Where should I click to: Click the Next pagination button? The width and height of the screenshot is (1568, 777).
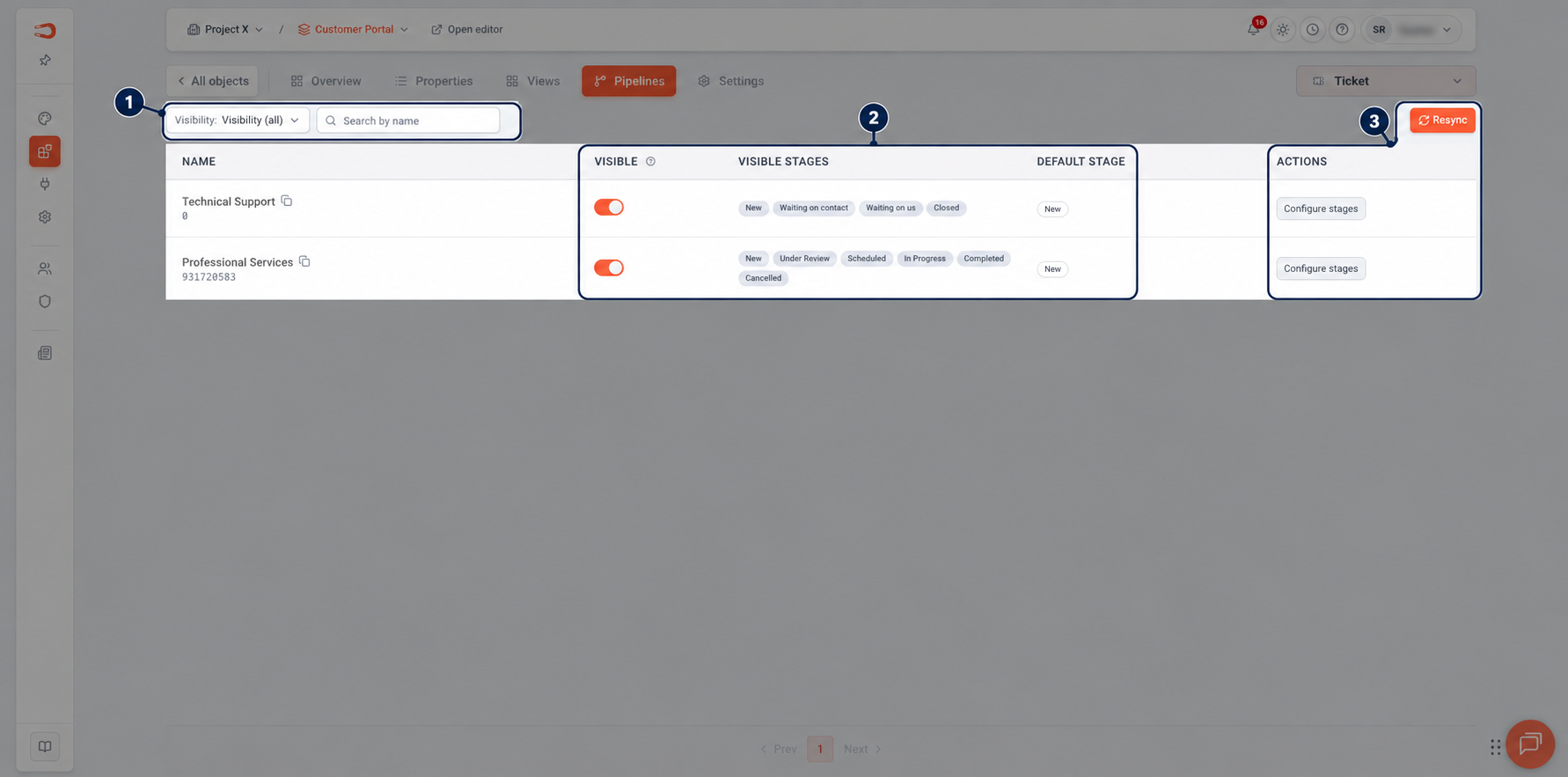pyautogui.click(x=862, y=749)
